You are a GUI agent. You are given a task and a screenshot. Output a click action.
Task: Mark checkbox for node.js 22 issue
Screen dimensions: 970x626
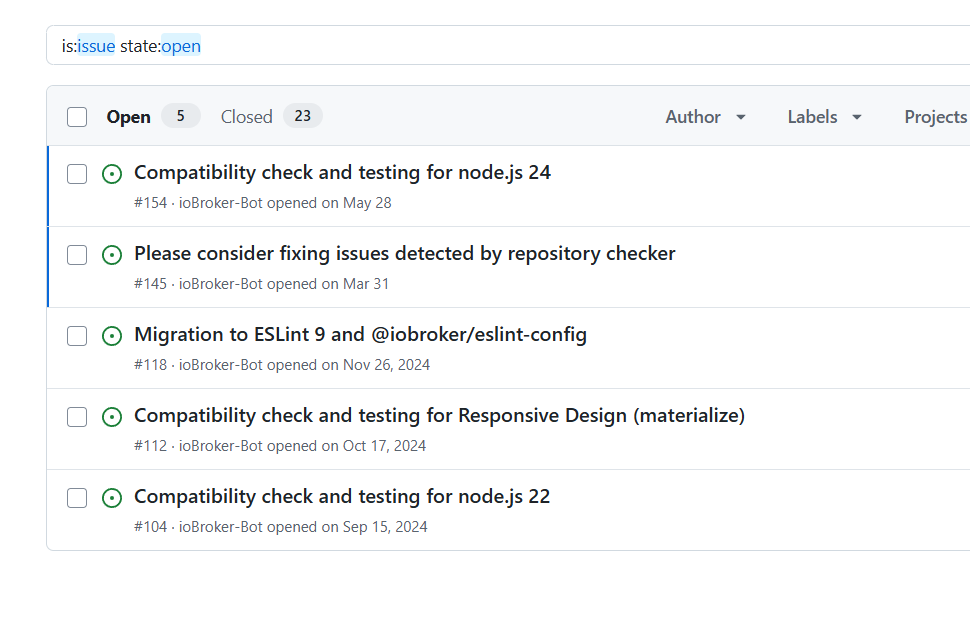(x=77, y=498)
